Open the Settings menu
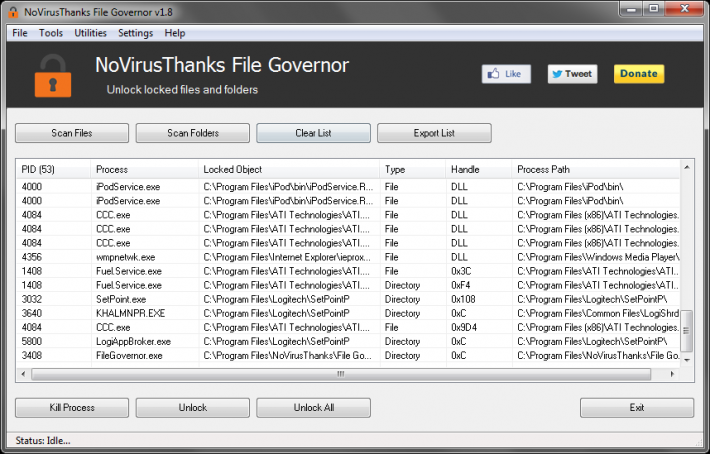The image size is (710, 454). (x=135, y=33)
